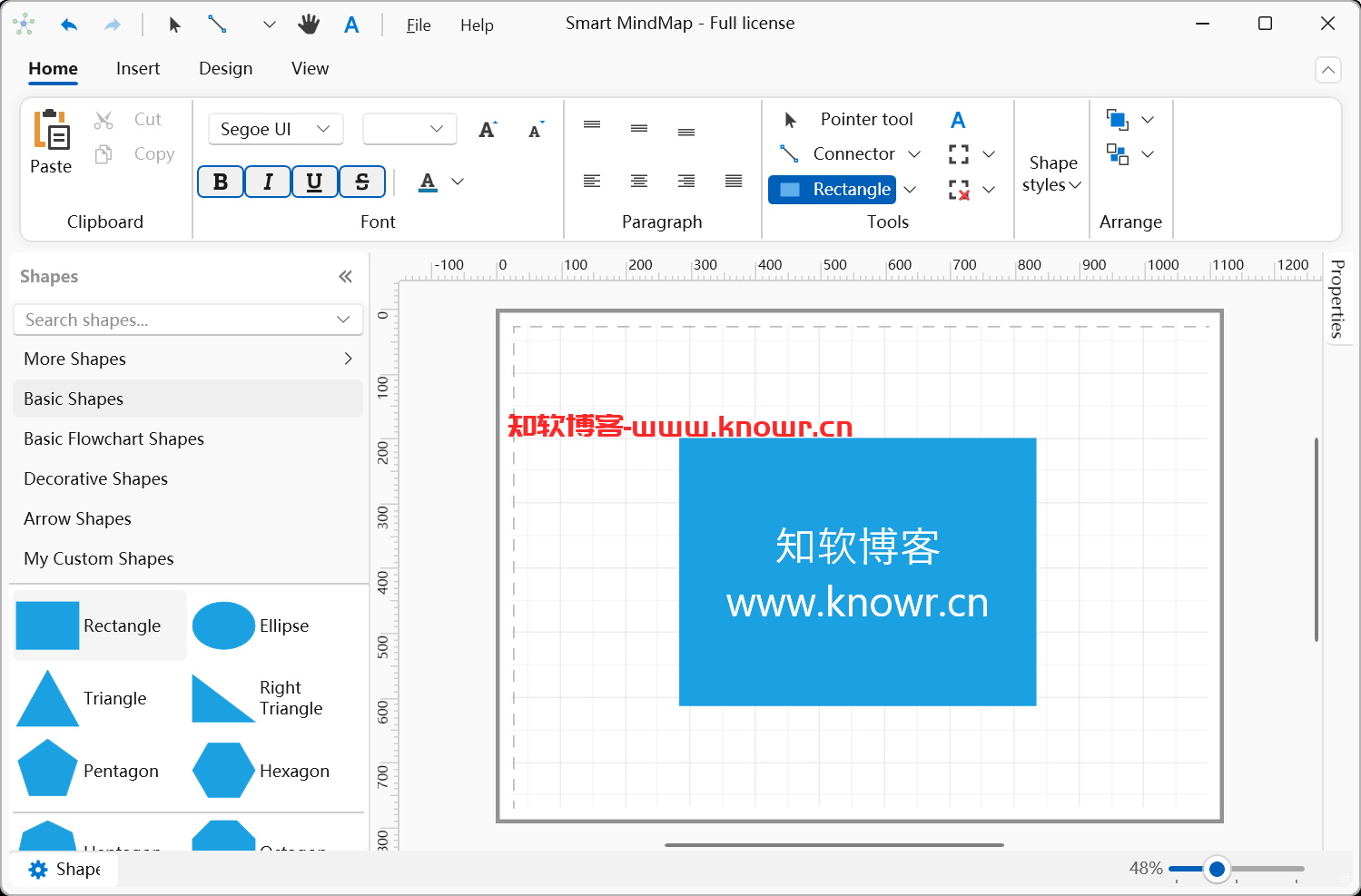Screen dimensions: 1361x896
Task: Toggle strikethrough formatting
Action: pos(362,182)
